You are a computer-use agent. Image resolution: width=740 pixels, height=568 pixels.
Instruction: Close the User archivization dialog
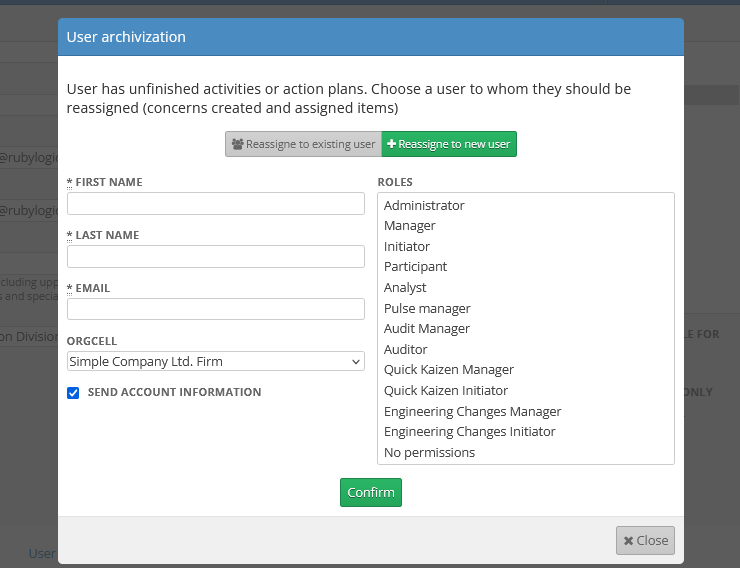coord(645,540)
